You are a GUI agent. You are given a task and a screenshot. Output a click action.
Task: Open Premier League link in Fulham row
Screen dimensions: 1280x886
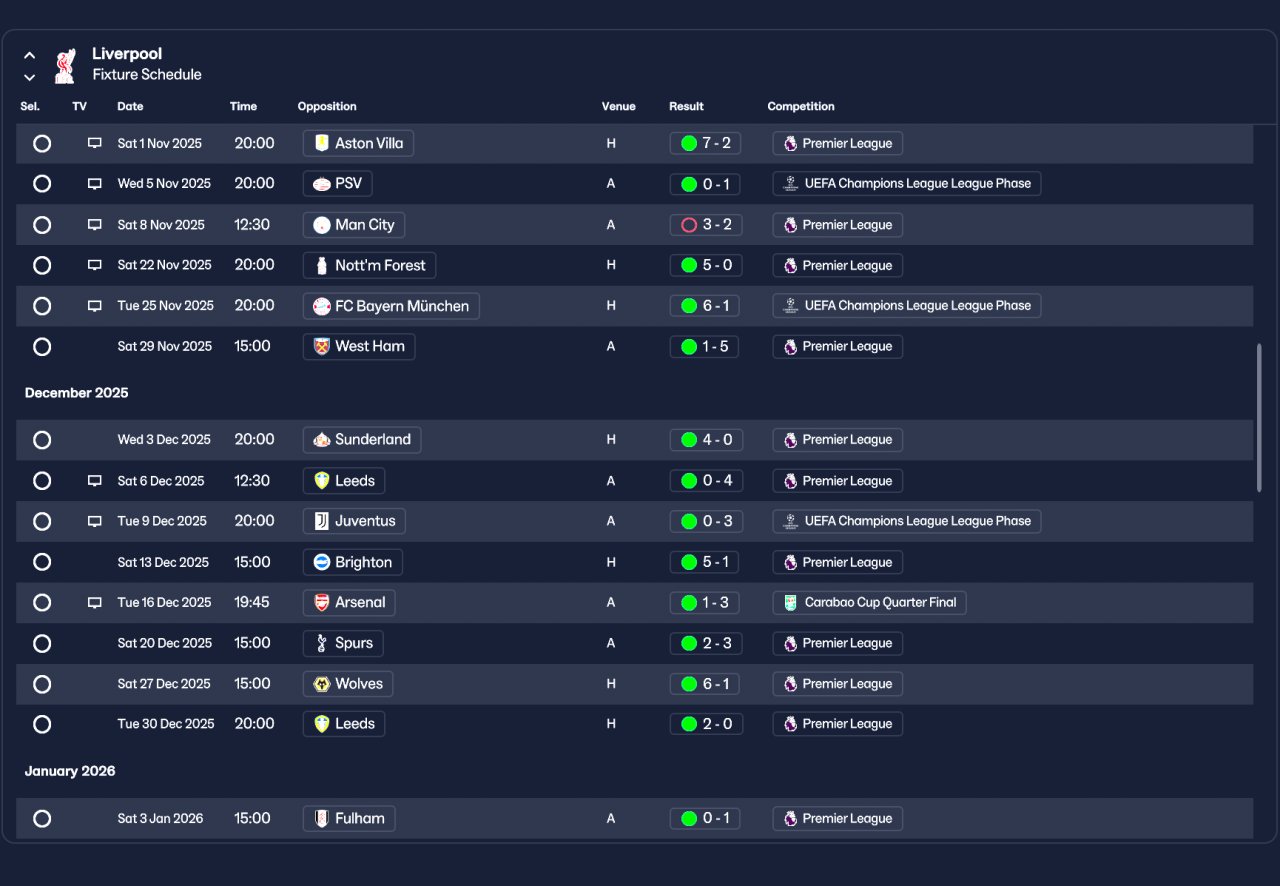838,819
